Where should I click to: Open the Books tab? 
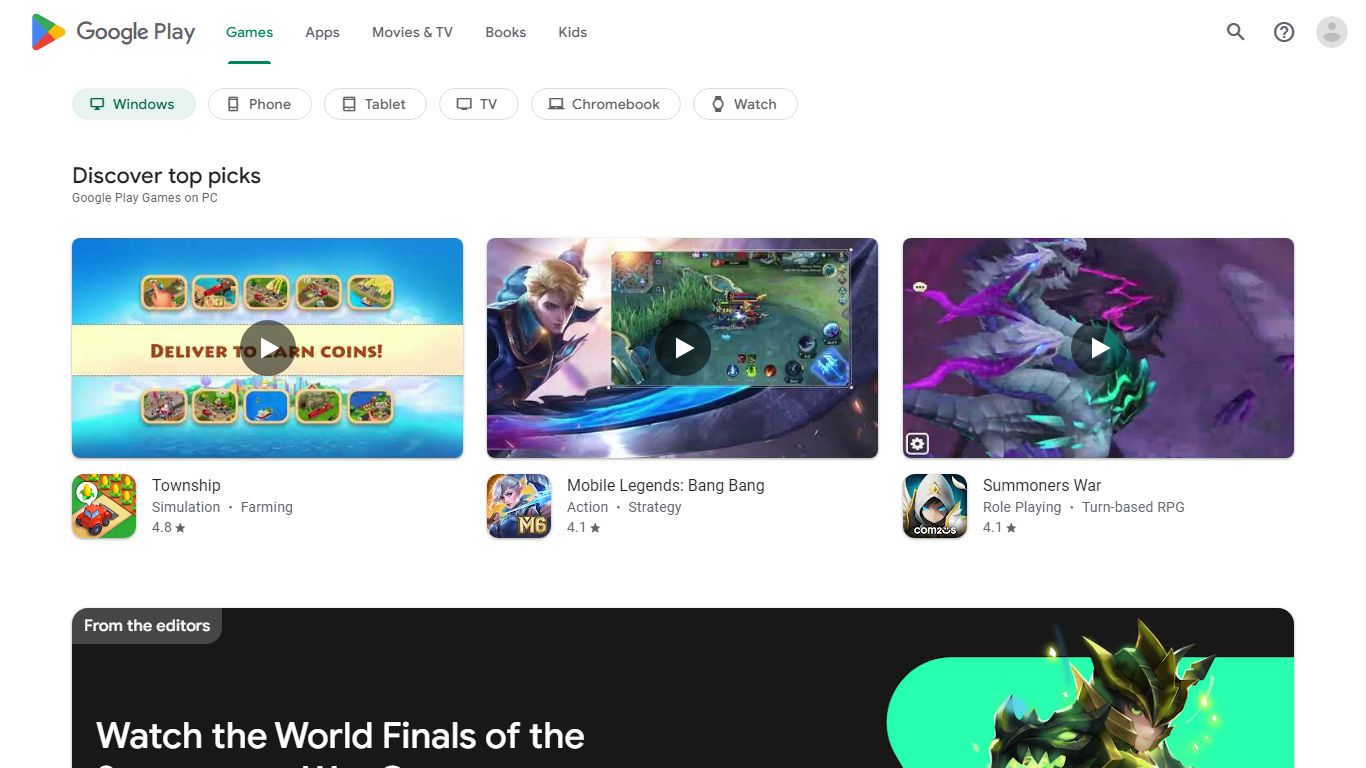(x=505, y=32)
